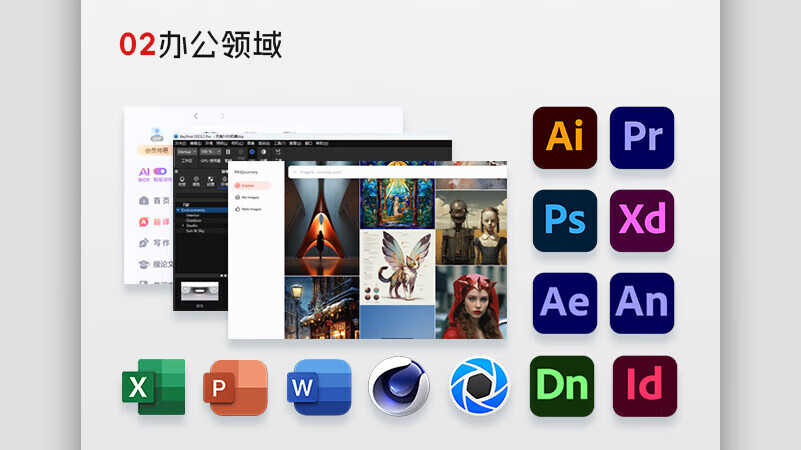Click the KeyShot aperture icon
Screen dimensions: 801x450
click(x=479, y=386)
